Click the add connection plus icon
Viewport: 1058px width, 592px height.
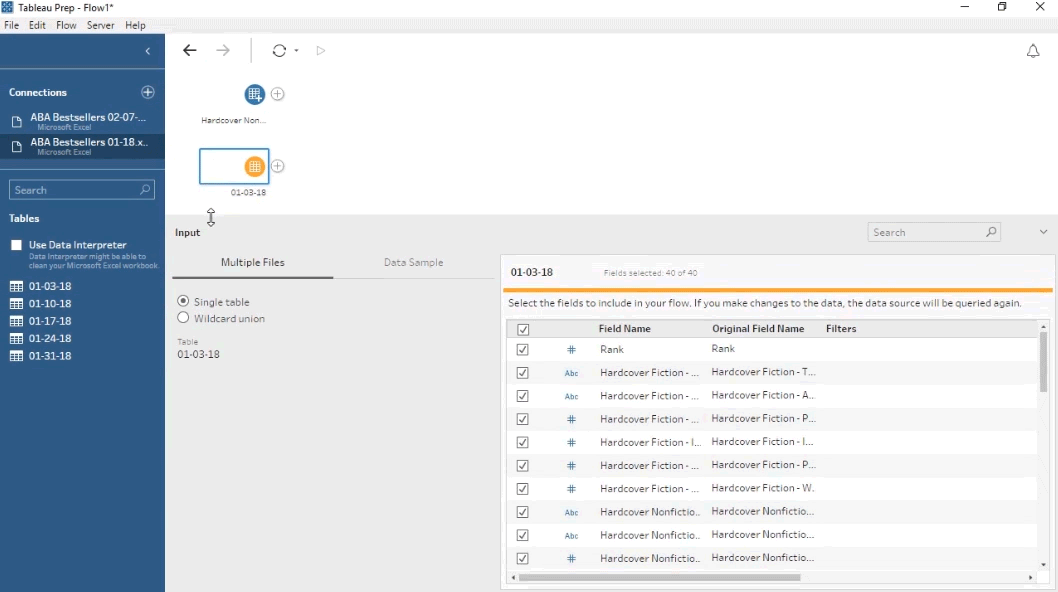pyautogui.click(x=148, y=92)
